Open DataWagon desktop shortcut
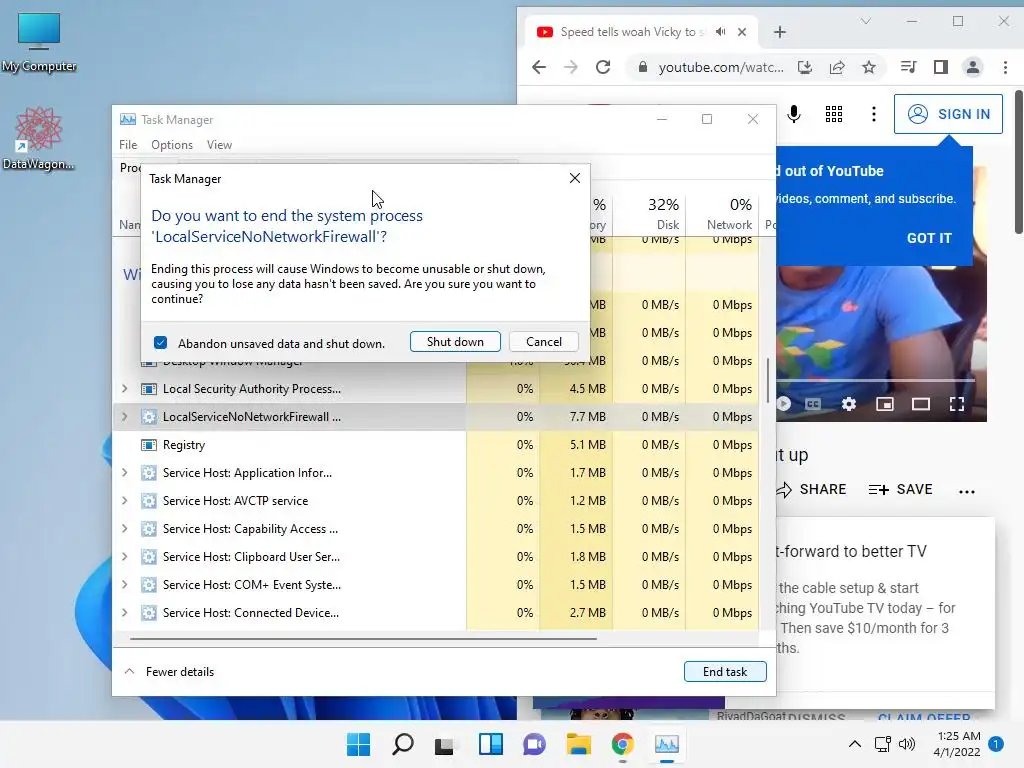 [39, 140]
